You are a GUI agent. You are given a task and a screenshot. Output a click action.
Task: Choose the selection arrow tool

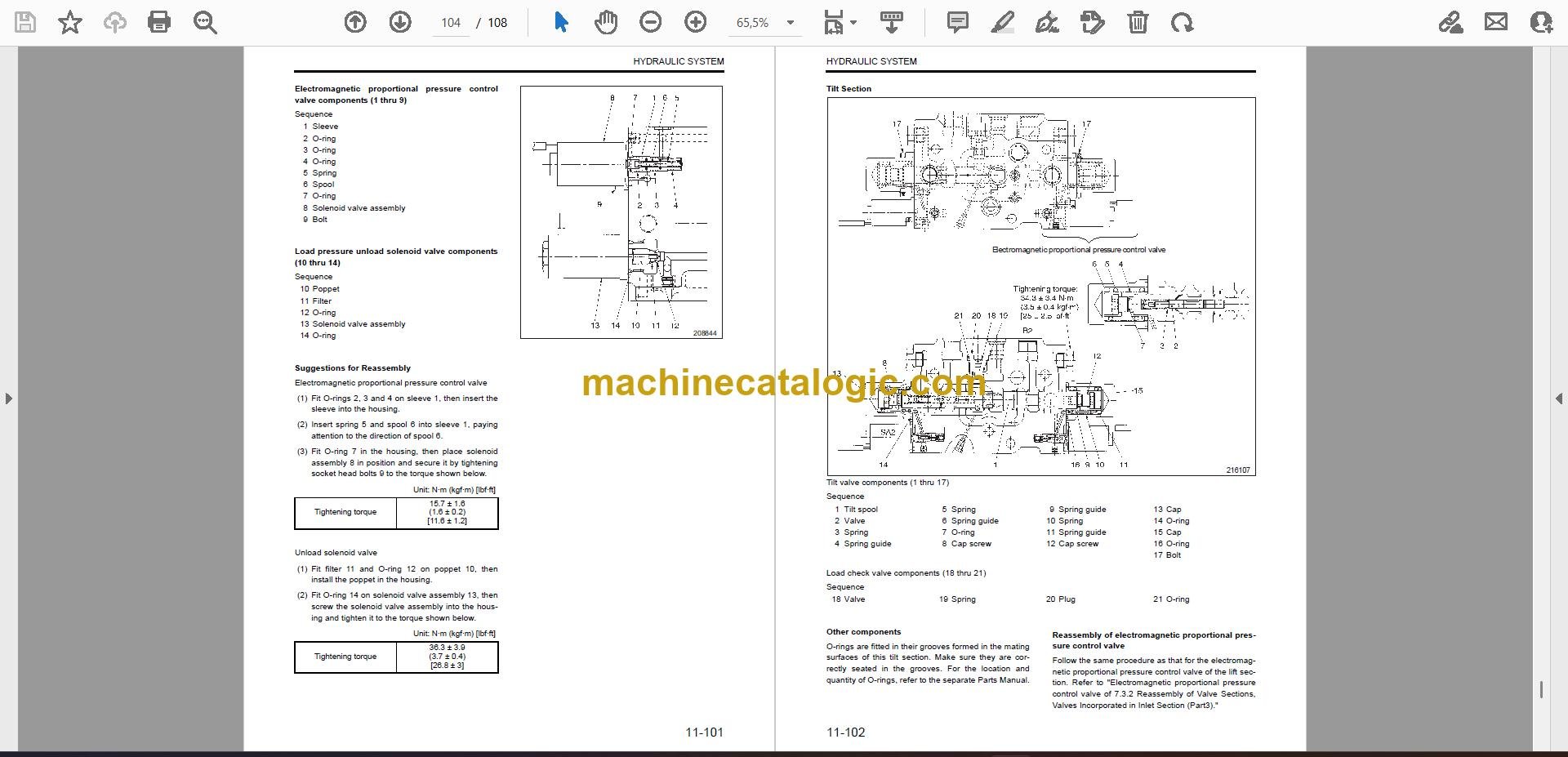(x=561, y=22)
